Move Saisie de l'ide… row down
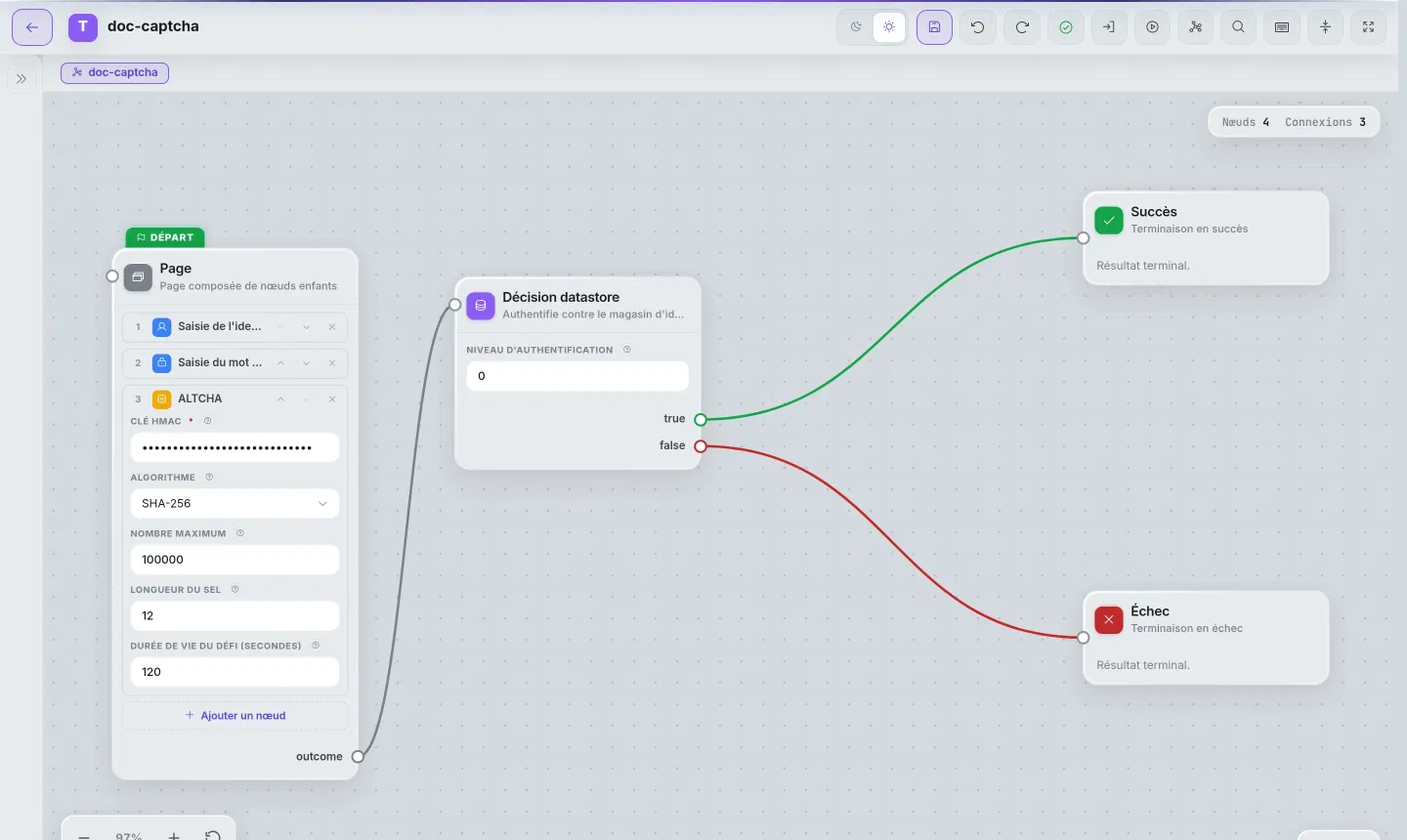Image resolution: width=1407 pixels, height=840 pixels. coord(307,327)
